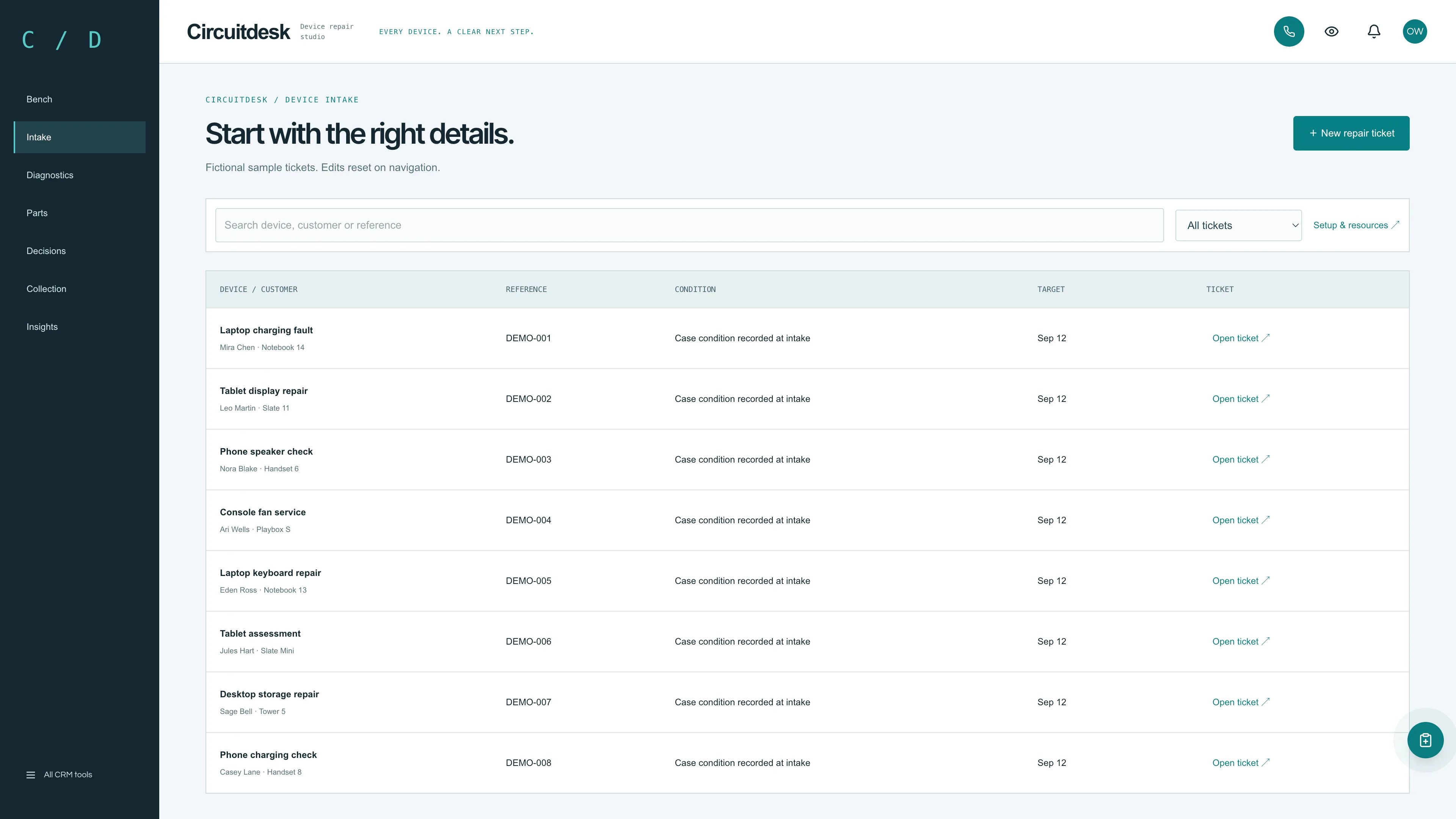1456x819 pixels.
Task: Click the CONDITION column header
Action: pyautogui.click(x=695, y=289)
